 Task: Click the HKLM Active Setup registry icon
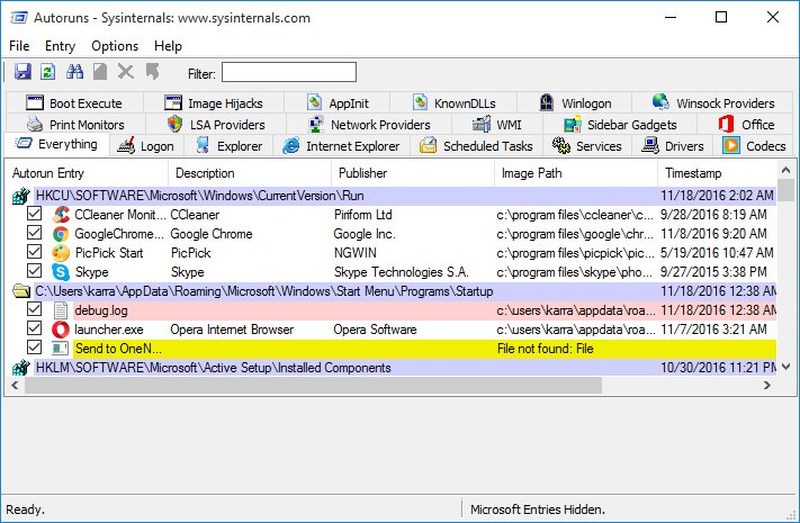pos(21,368)
